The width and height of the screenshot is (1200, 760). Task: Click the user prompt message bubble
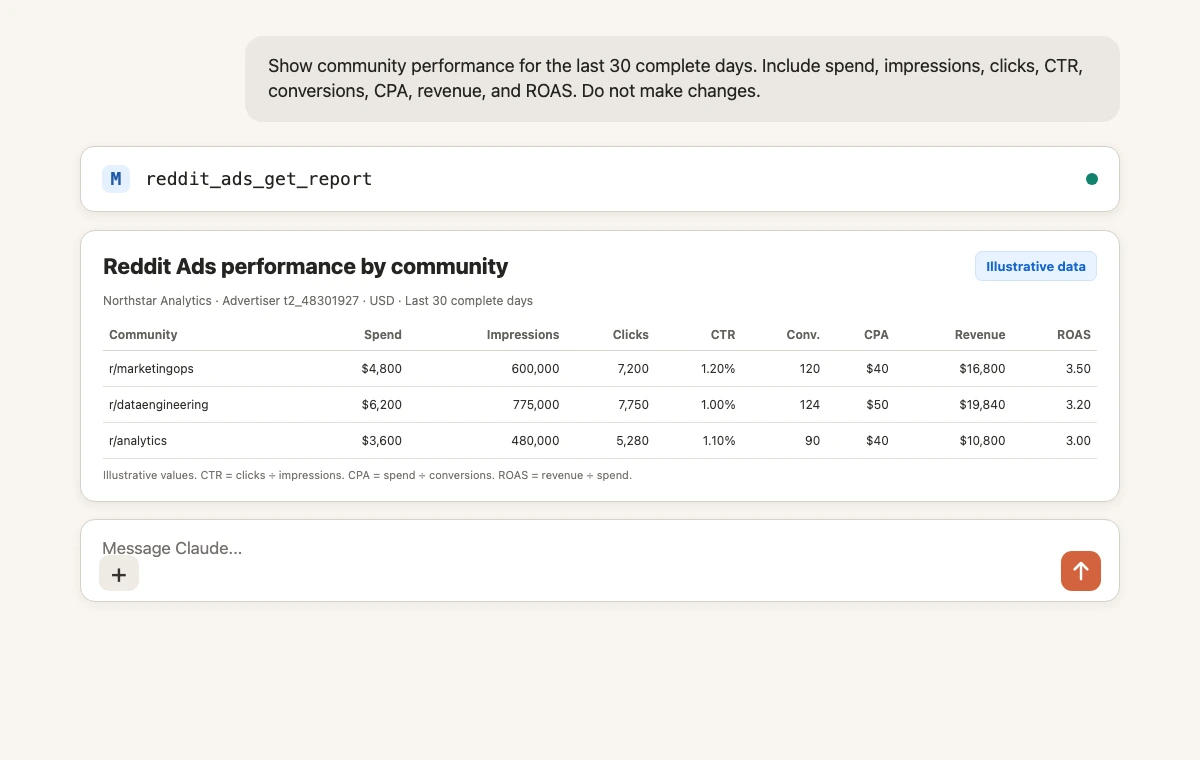click(682, 79)
